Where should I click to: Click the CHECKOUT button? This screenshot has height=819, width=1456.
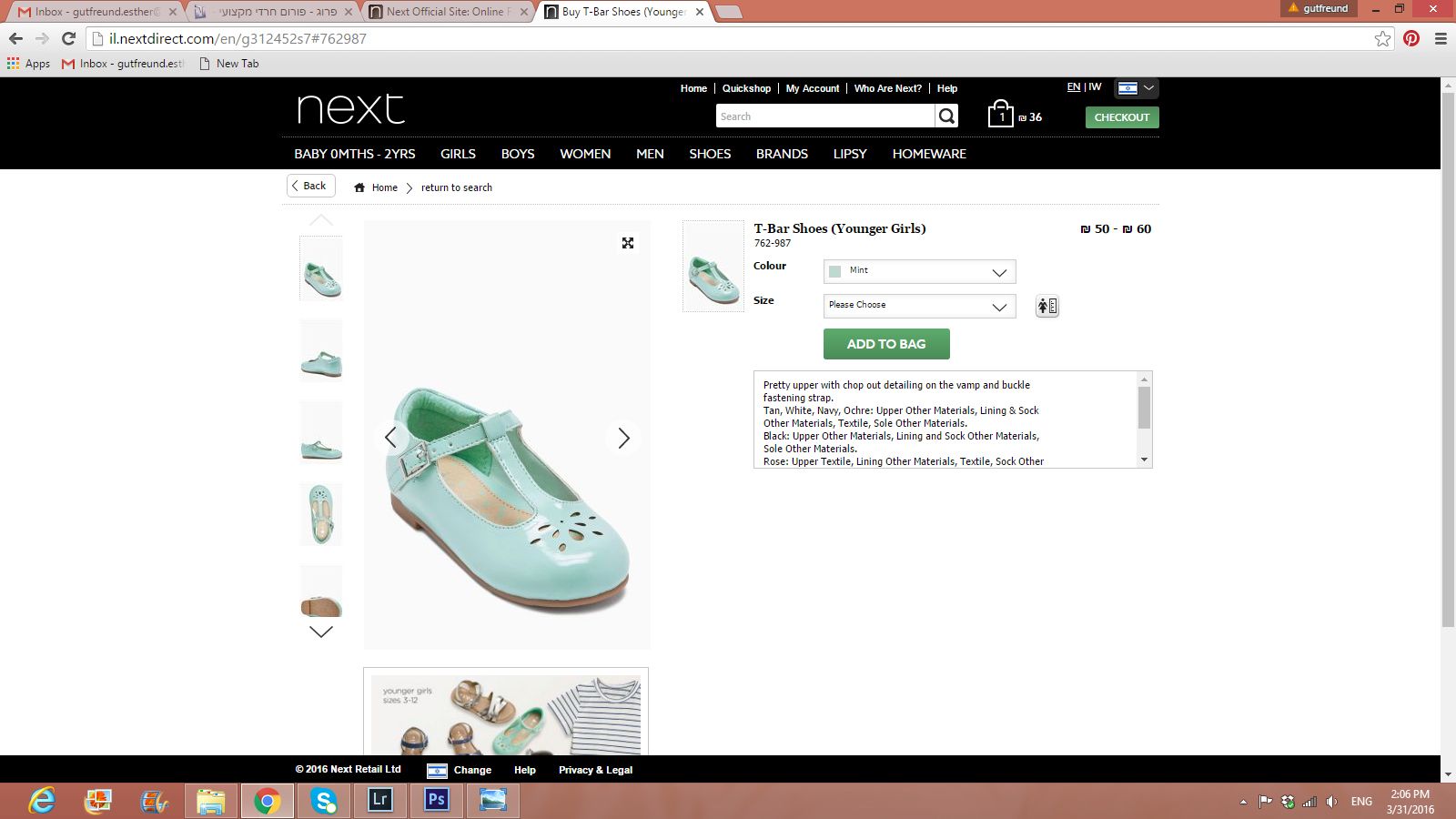1122,117
